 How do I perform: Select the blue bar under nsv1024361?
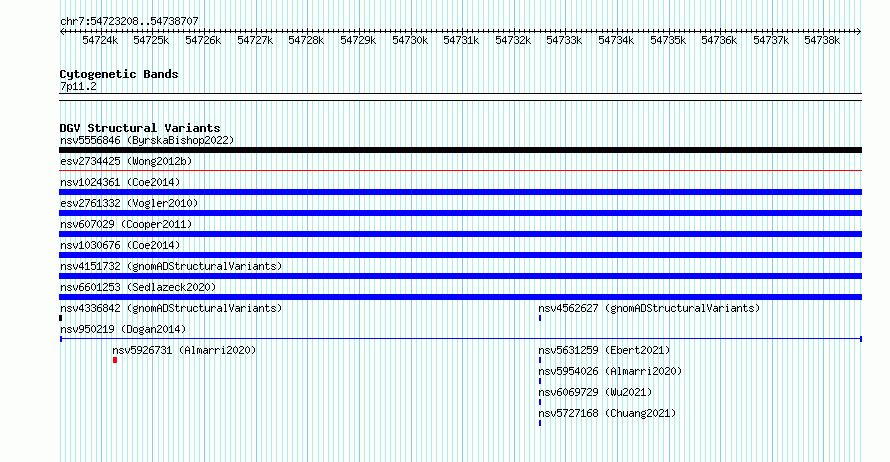tap(460, 192)
